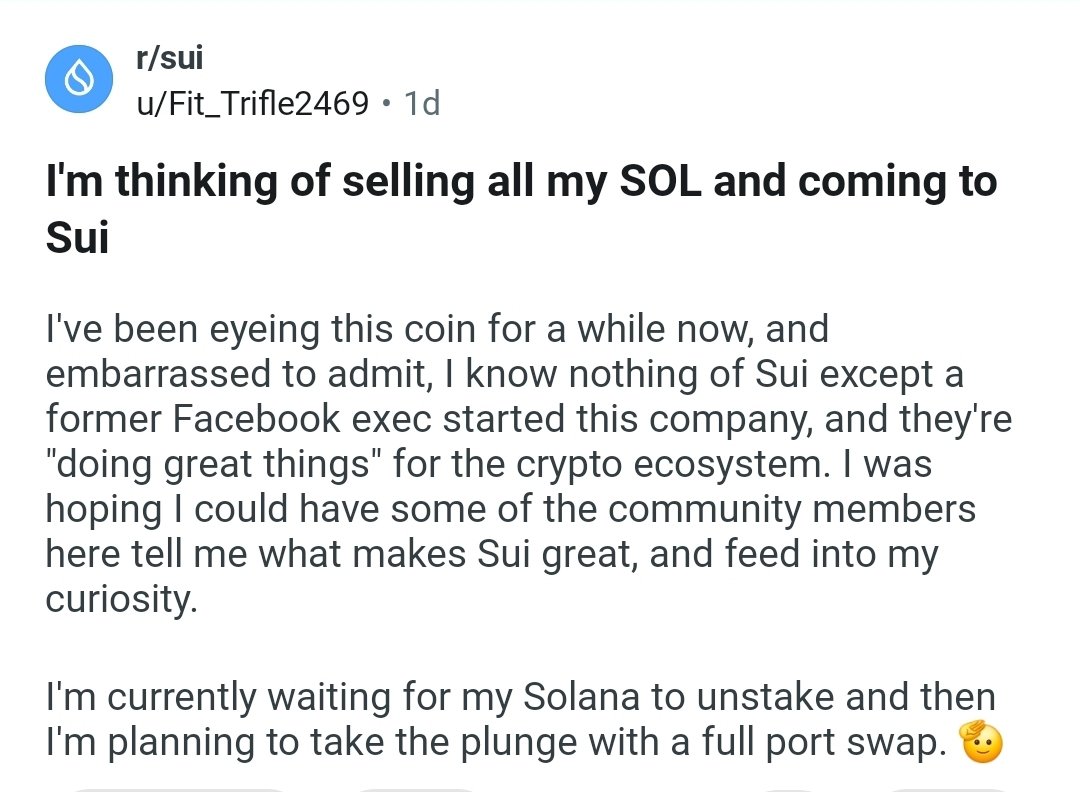Click the share pill button at bottom right

coord(948,790)
